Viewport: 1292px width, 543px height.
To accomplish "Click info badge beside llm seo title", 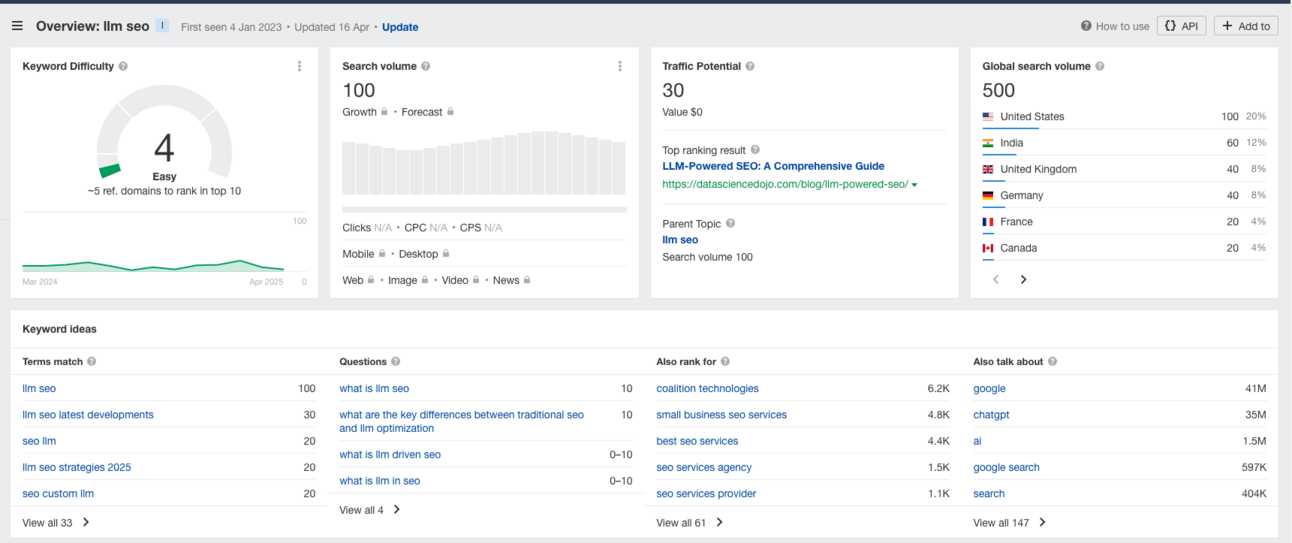I will [163, 26].
